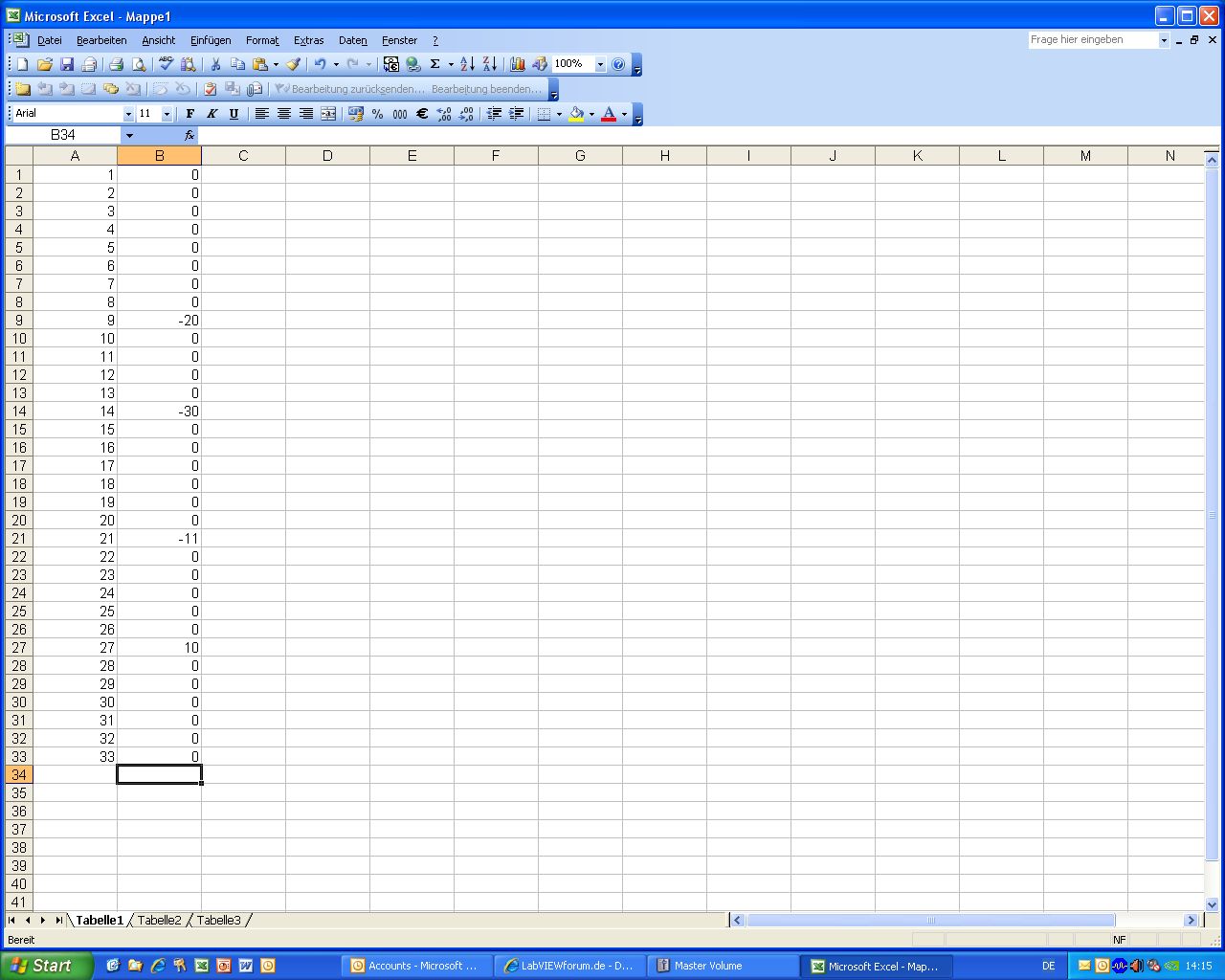1225x980 pixels.
Task: Copy the selected cell
Action: pyautogui.click(x=237, y=64)
